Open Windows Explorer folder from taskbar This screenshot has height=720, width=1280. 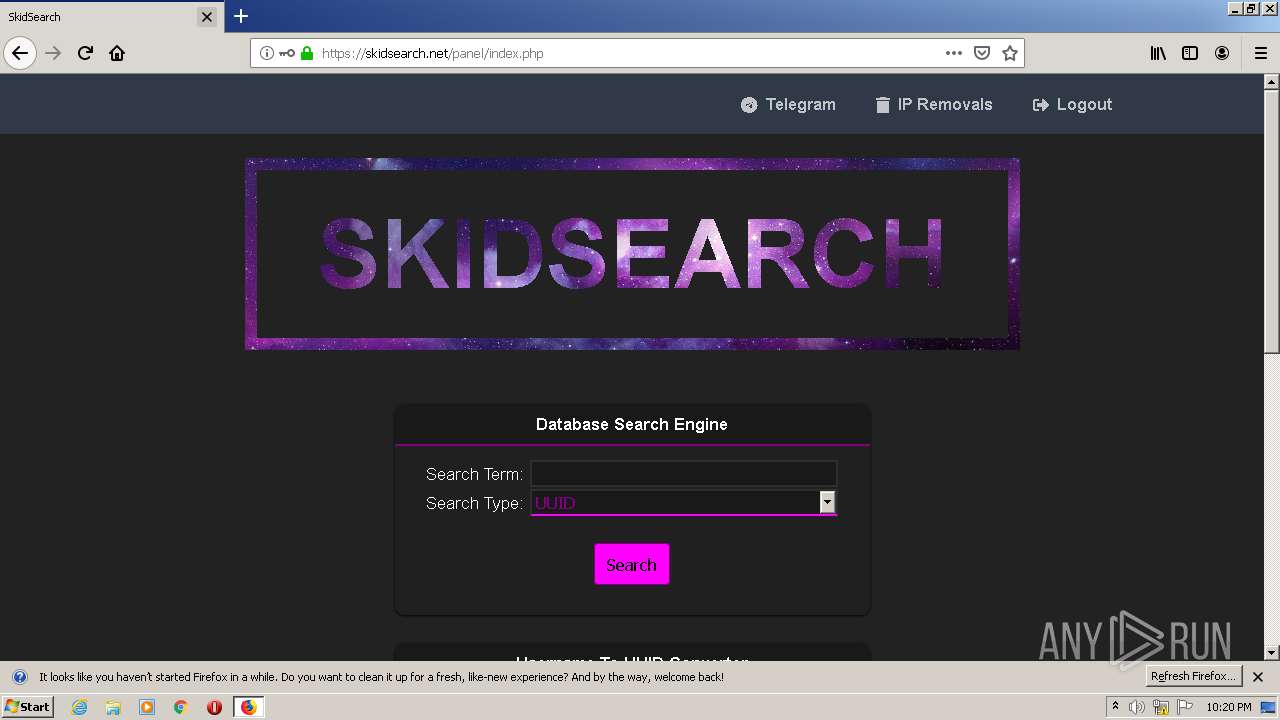pos(113,707)
